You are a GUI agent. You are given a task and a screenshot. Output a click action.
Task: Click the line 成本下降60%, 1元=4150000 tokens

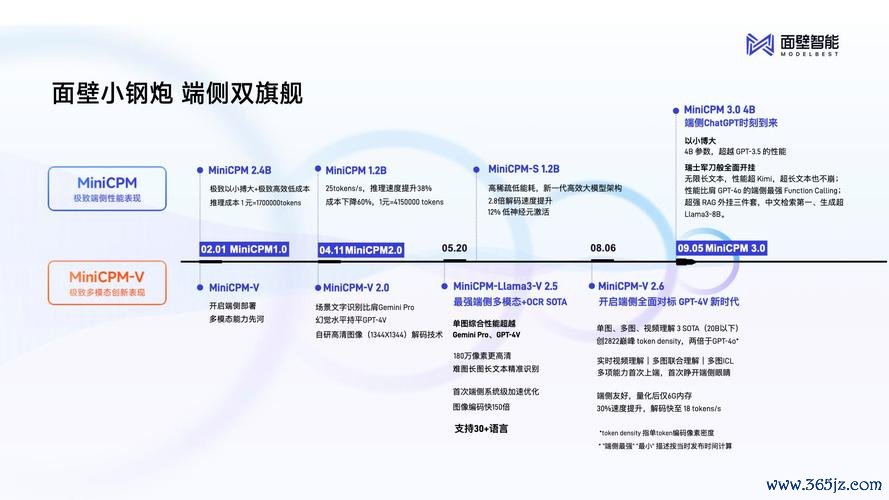pyautogui.click(x=384, y=202)
